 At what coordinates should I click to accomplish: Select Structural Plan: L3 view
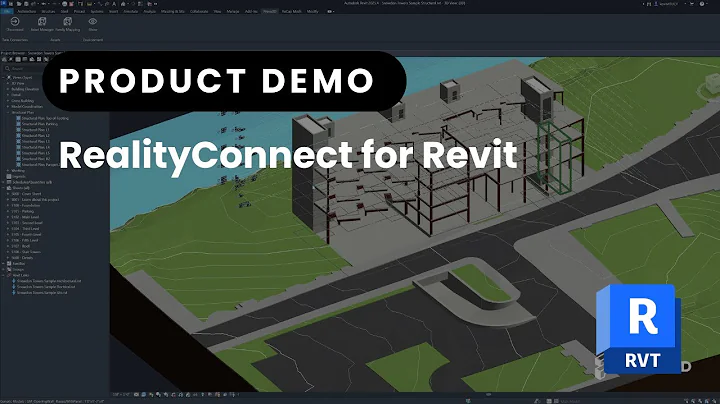pyautogui.click(x=35, y=141)
